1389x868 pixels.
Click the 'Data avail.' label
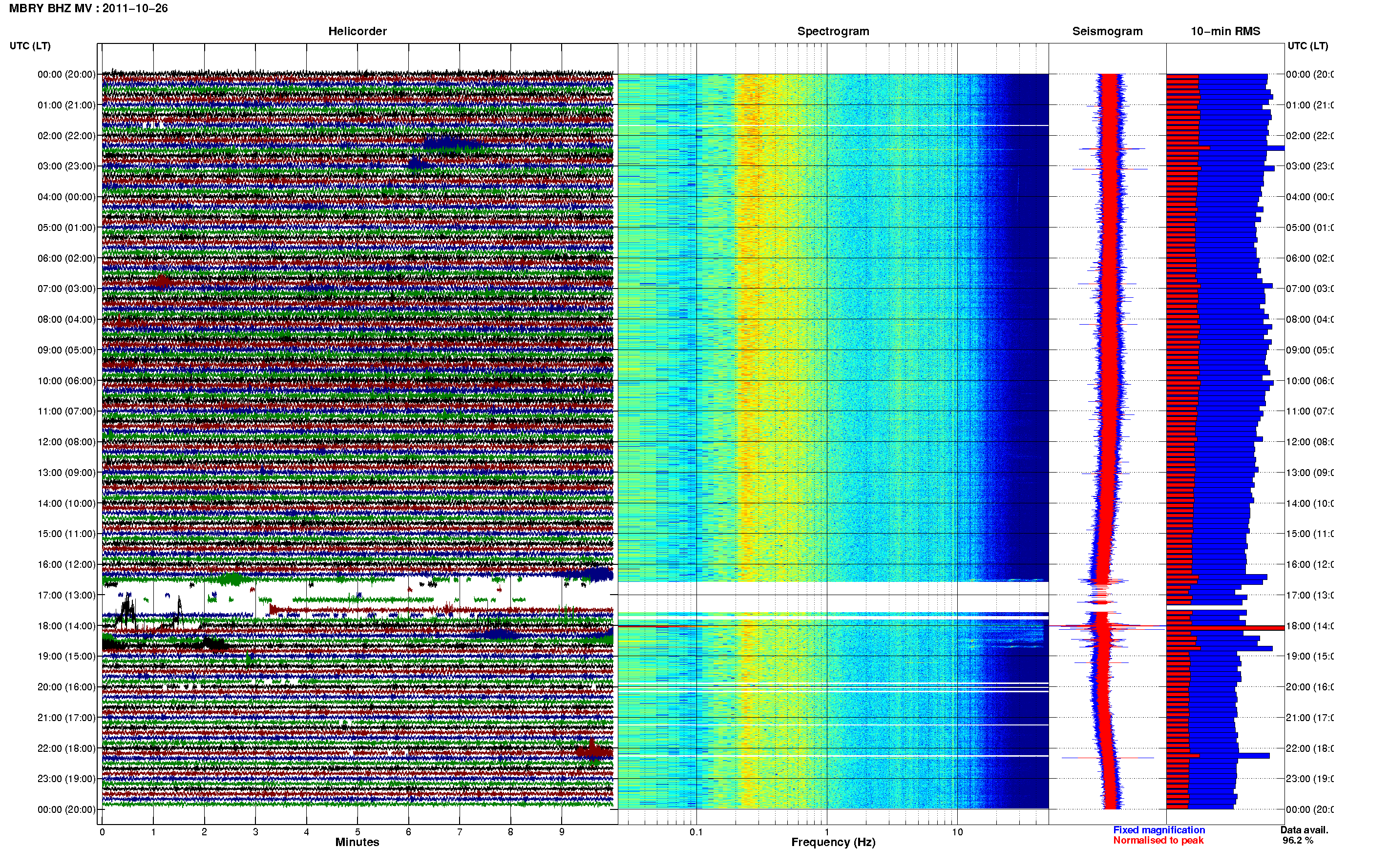point(1304,830)
